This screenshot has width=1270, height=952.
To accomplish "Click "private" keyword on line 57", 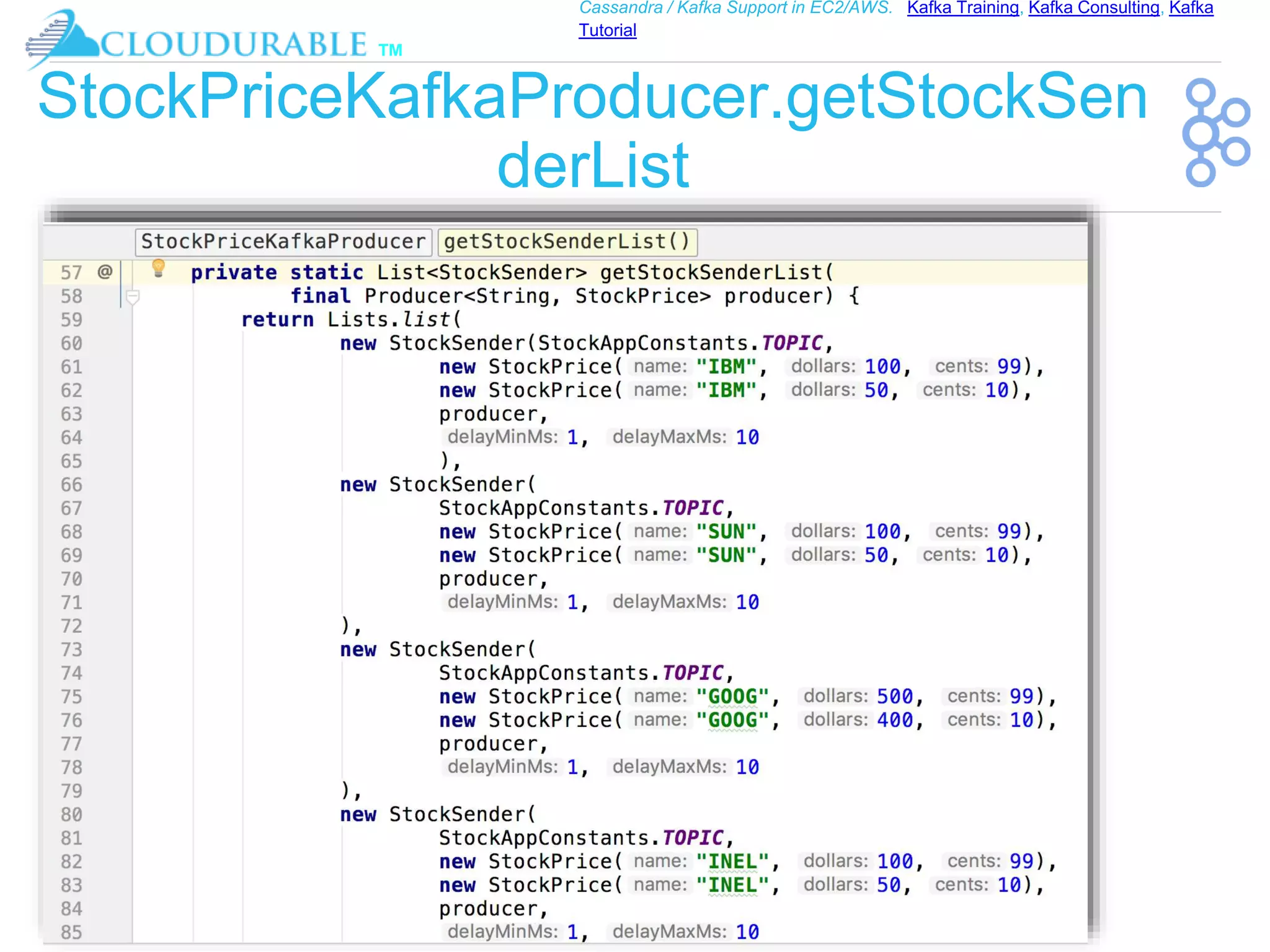I will (x=234, y=273).
